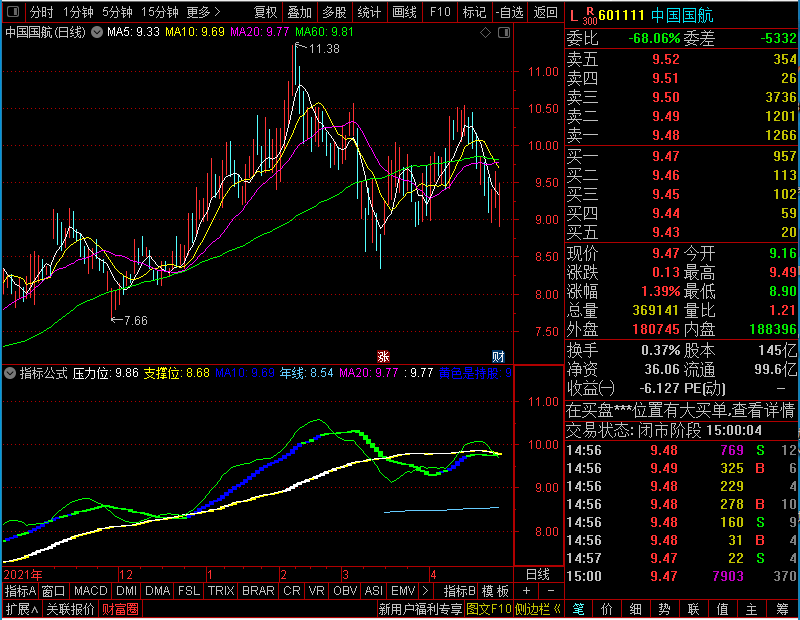Open 图文F10 link
Viewport: 800px width, 620px height.
(x=489, y=609)
